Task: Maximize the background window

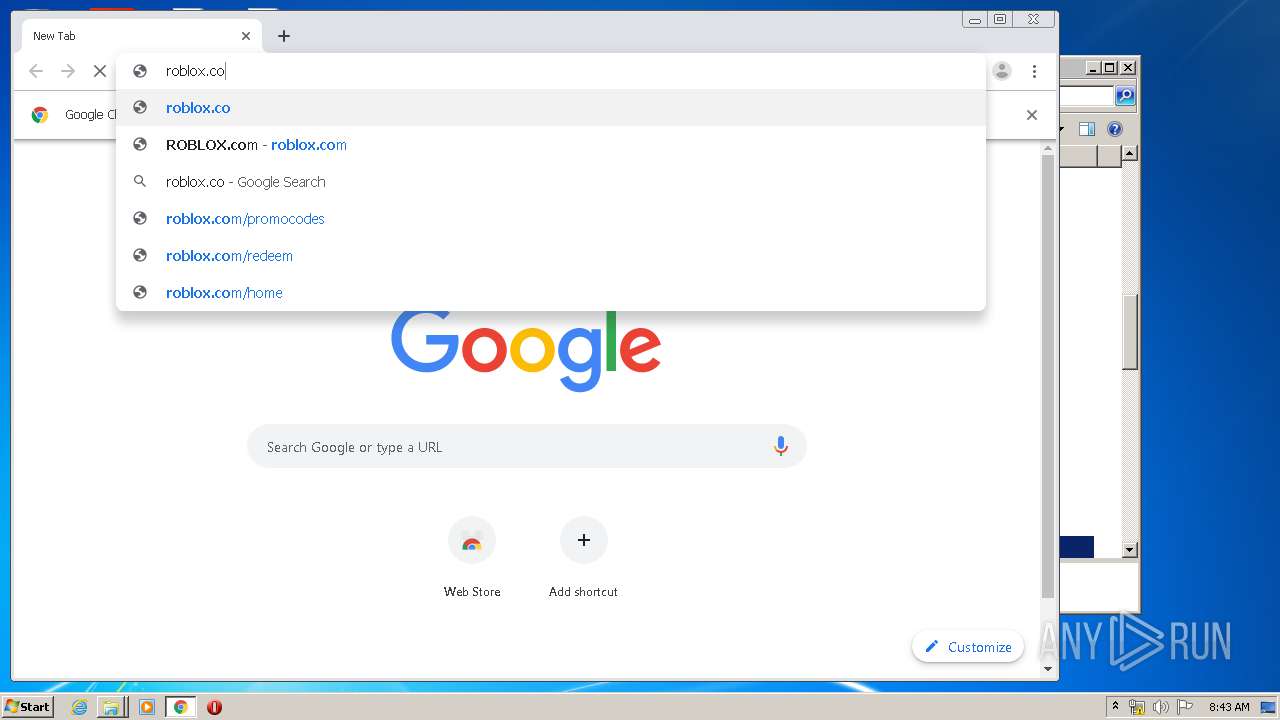Action: (x=1110, y=68)
